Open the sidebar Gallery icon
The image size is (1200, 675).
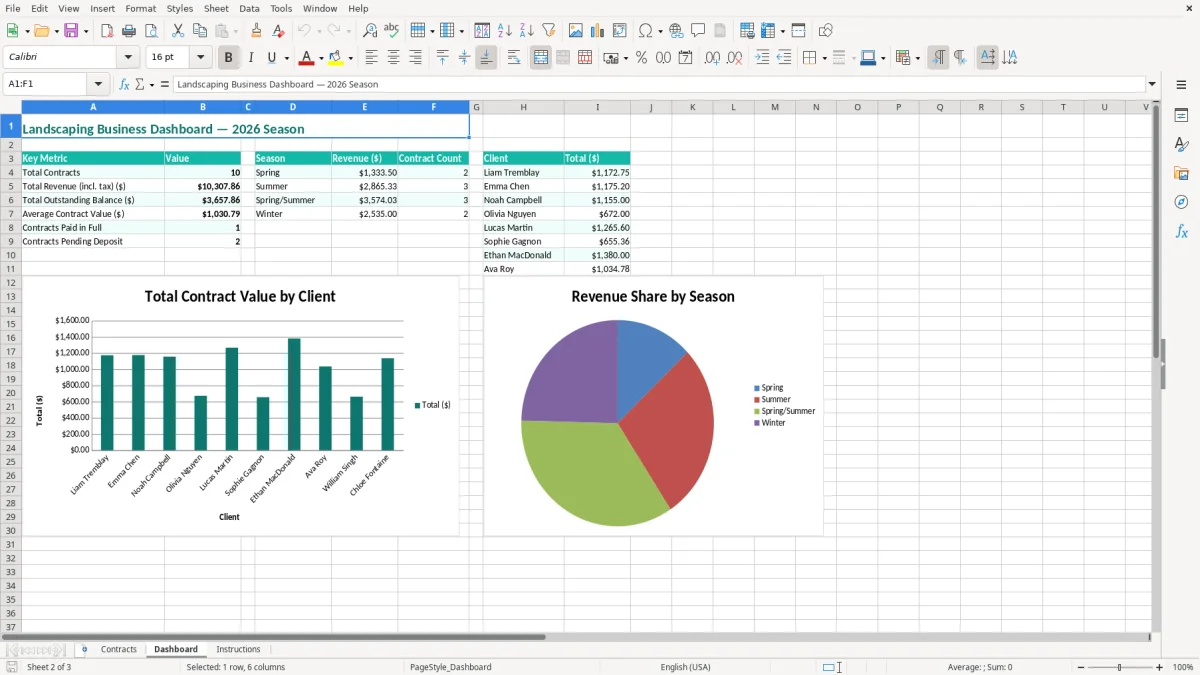(1181, 173)
